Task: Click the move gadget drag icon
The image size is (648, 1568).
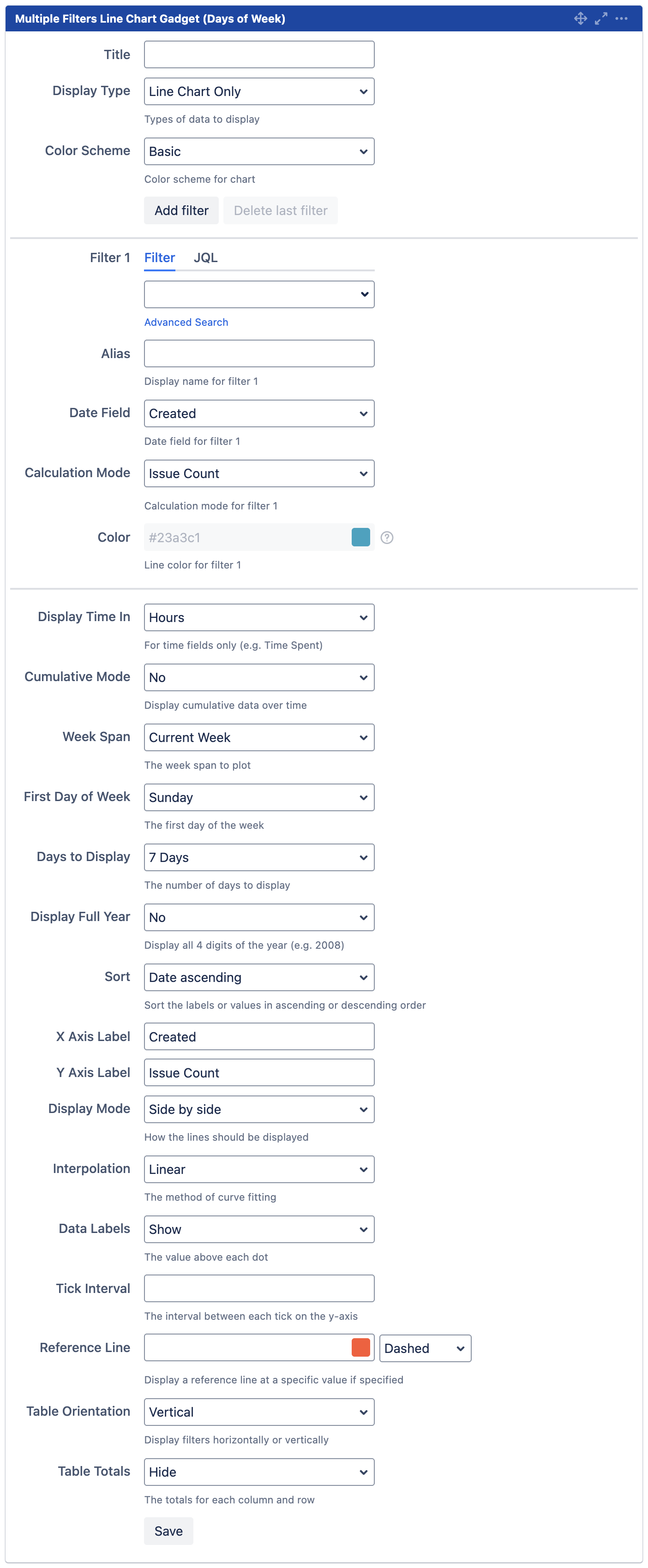Action: [581, 19]
